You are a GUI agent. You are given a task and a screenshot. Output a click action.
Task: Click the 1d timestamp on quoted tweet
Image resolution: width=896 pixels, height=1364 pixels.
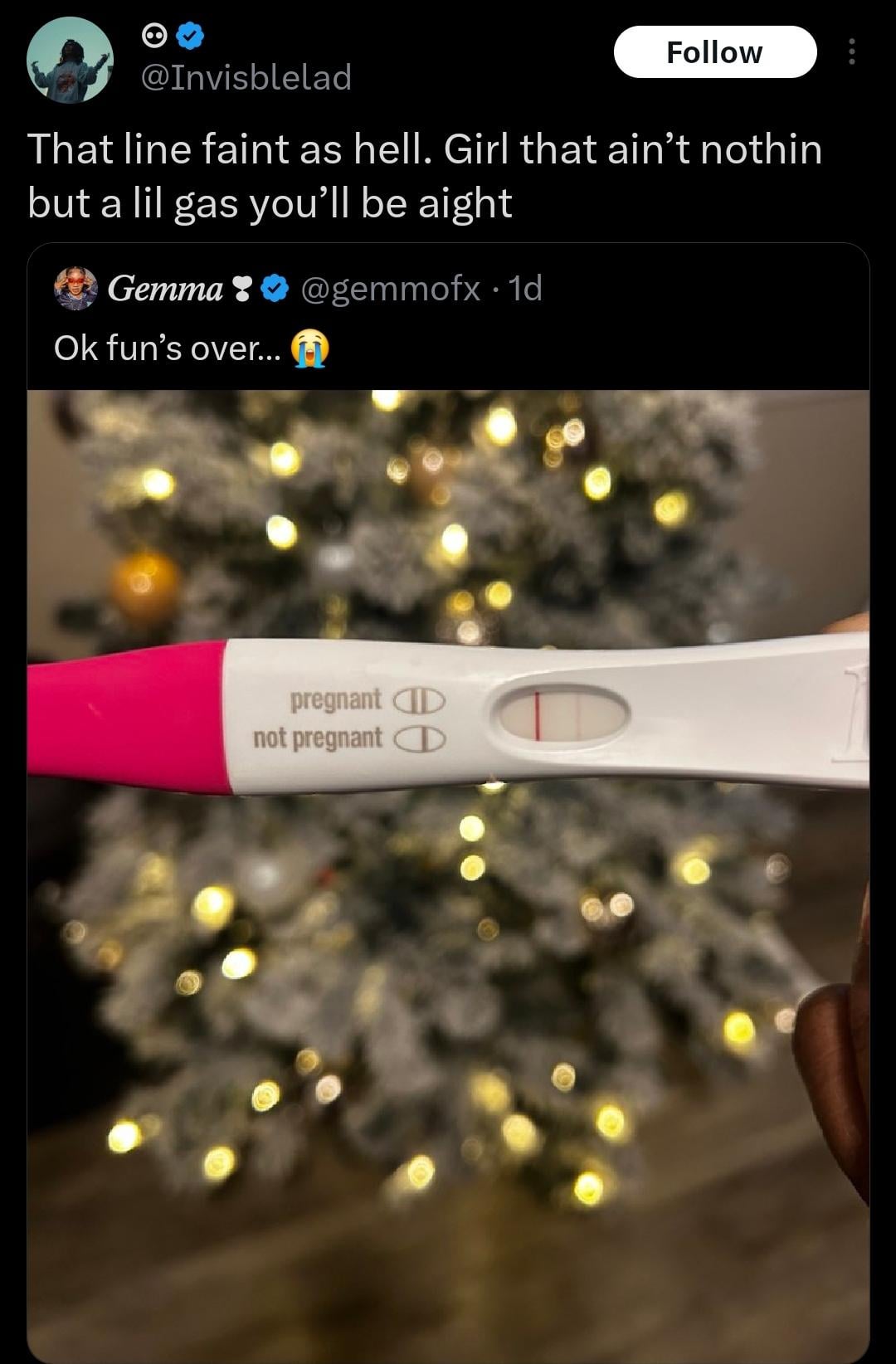point(525,289)
